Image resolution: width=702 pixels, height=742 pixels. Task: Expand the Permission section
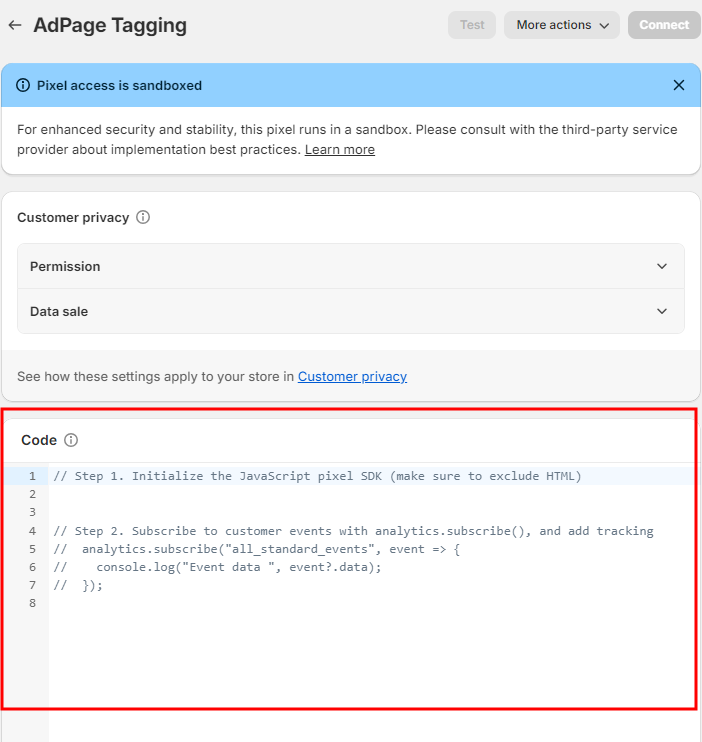(350, 267)
